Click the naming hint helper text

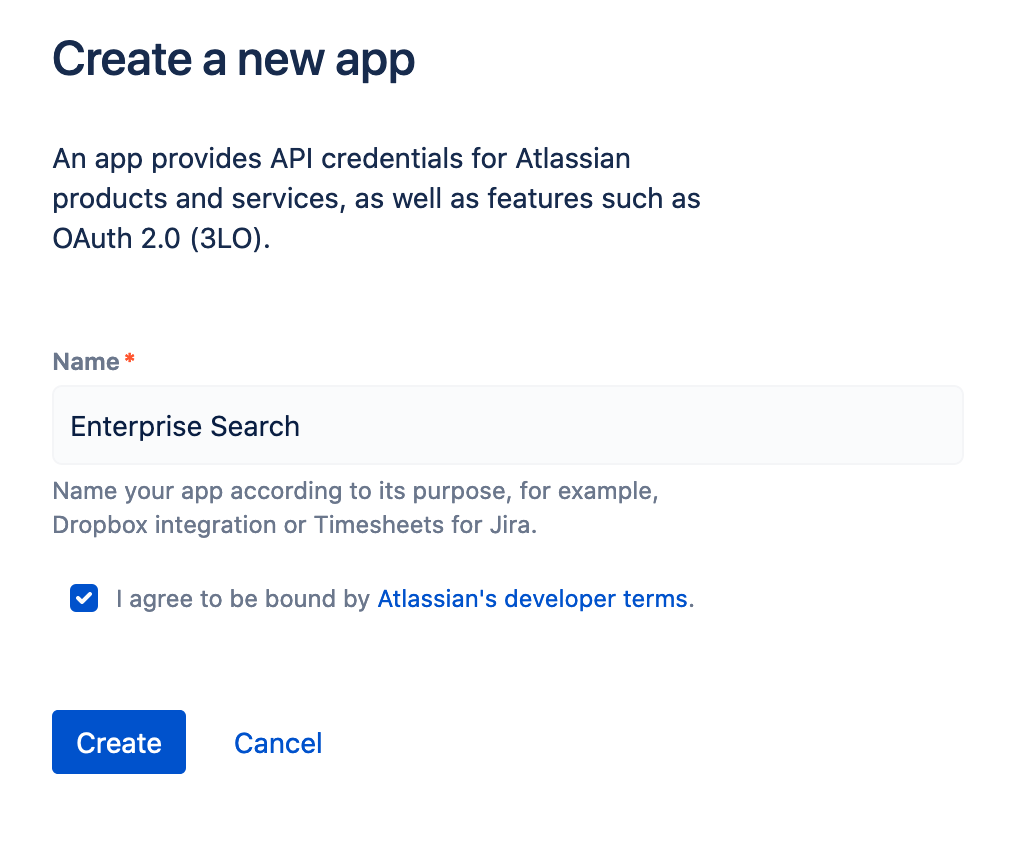(354, 508)
